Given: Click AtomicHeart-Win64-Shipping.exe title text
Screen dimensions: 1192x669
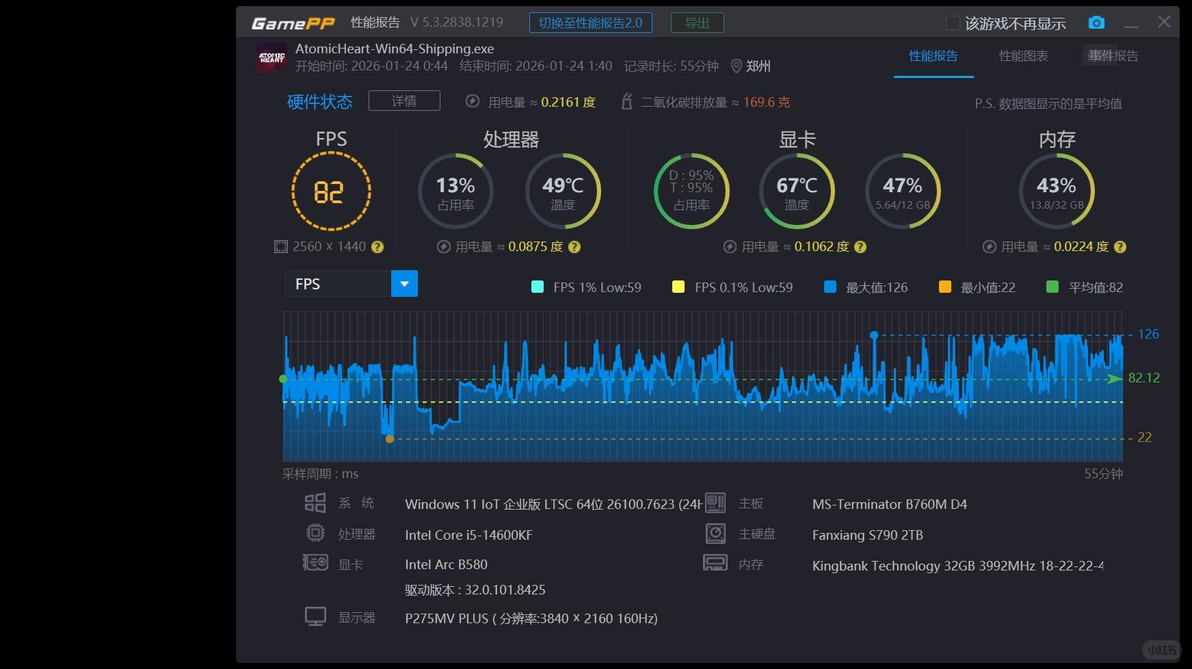Looking at the screenshot, I should coord(395,49).
